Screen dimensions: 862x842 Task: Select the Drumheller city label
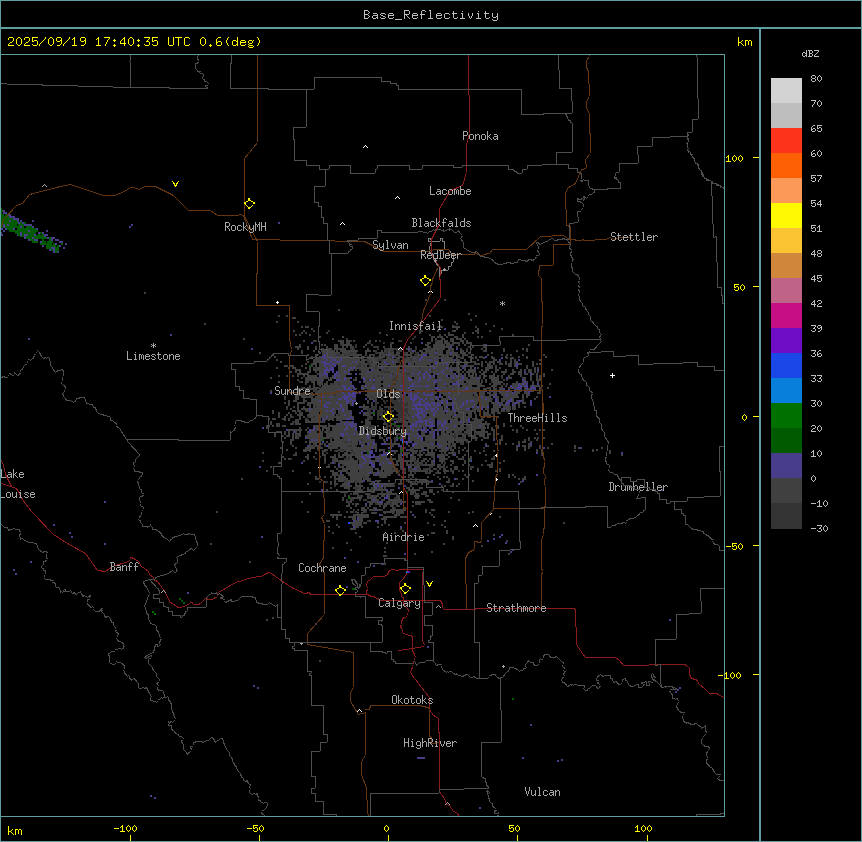coord(638,487)
